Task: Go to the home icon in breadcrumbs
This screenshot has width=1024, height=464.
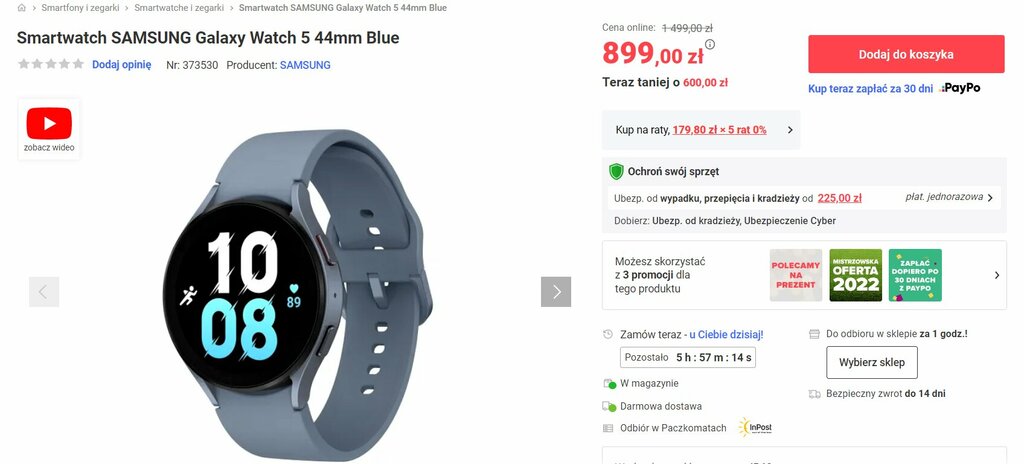Action: point(22,8)
